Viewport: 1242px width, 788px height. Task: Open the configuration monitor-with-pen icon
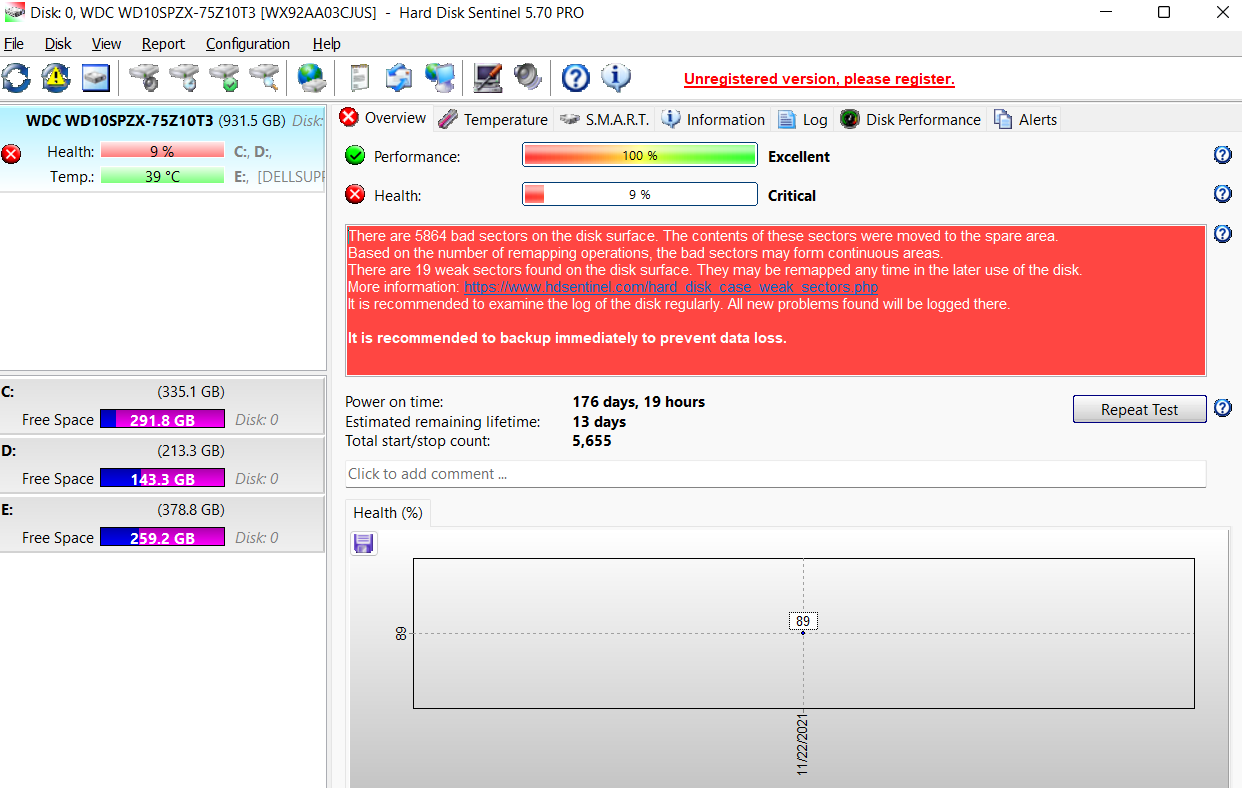(488, 77)
